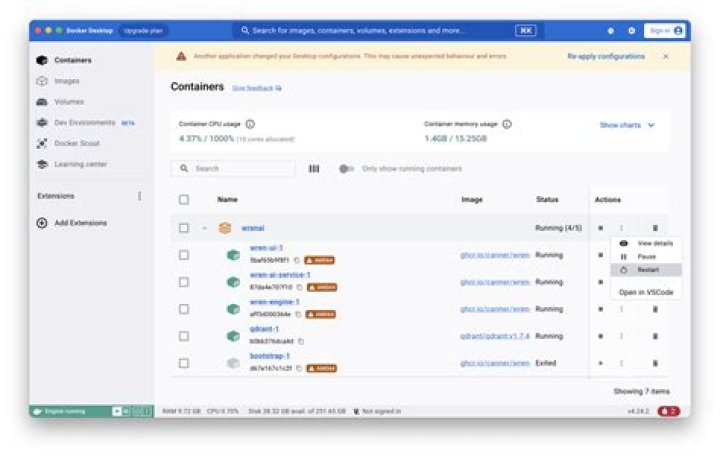Delete the qdrant-1 container with trash icon
This screenshot has width=720, height=456.
point(655,336)
